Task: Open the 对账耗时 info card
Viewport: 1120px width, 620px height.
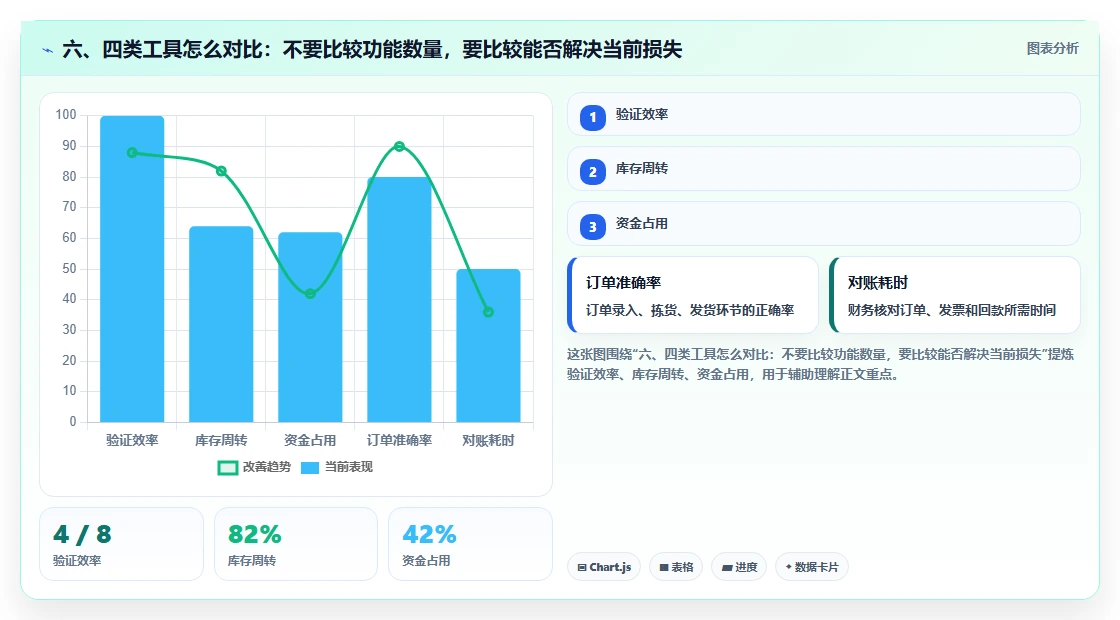Action: coord(955,295)
